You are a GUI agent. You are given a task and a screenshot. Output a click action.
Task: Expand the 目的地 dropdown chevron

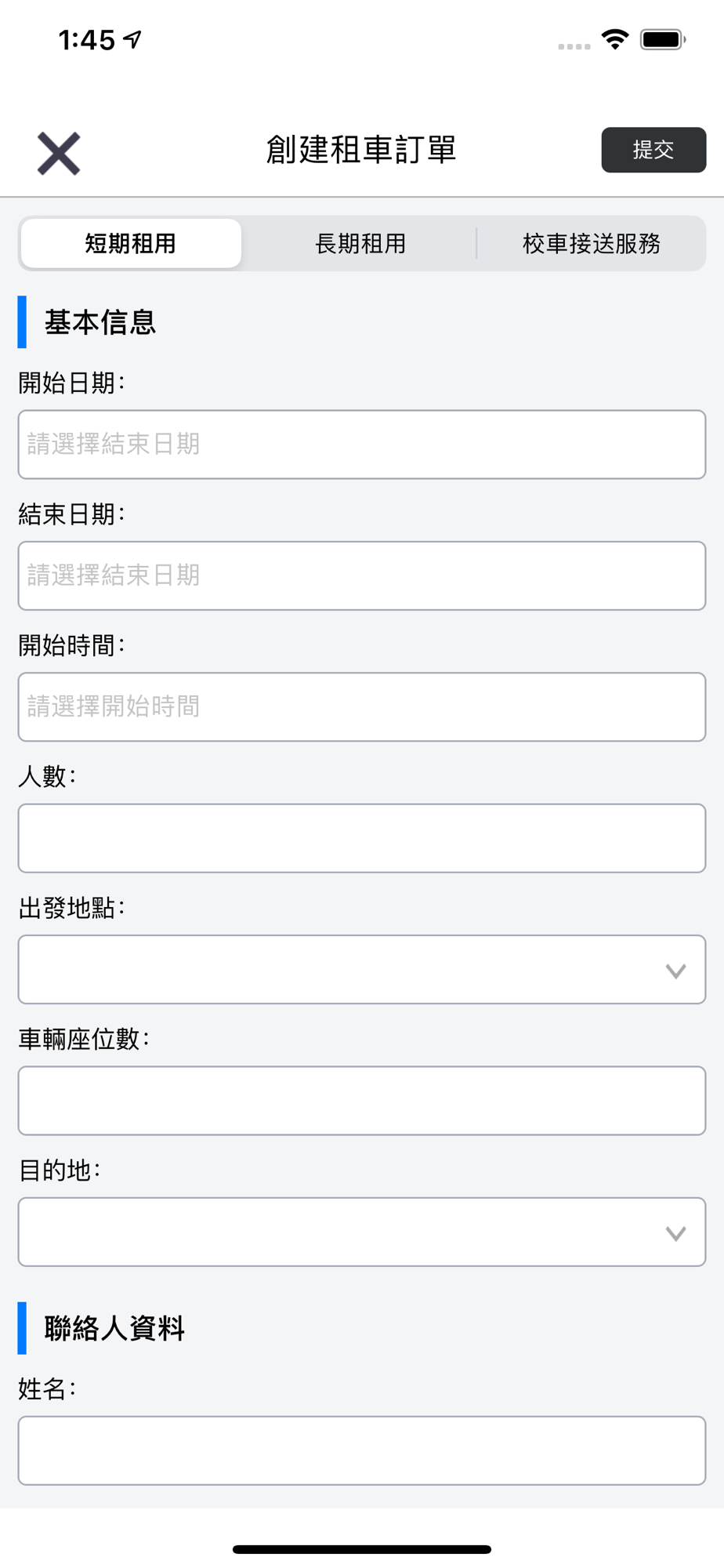[675, 1233]
